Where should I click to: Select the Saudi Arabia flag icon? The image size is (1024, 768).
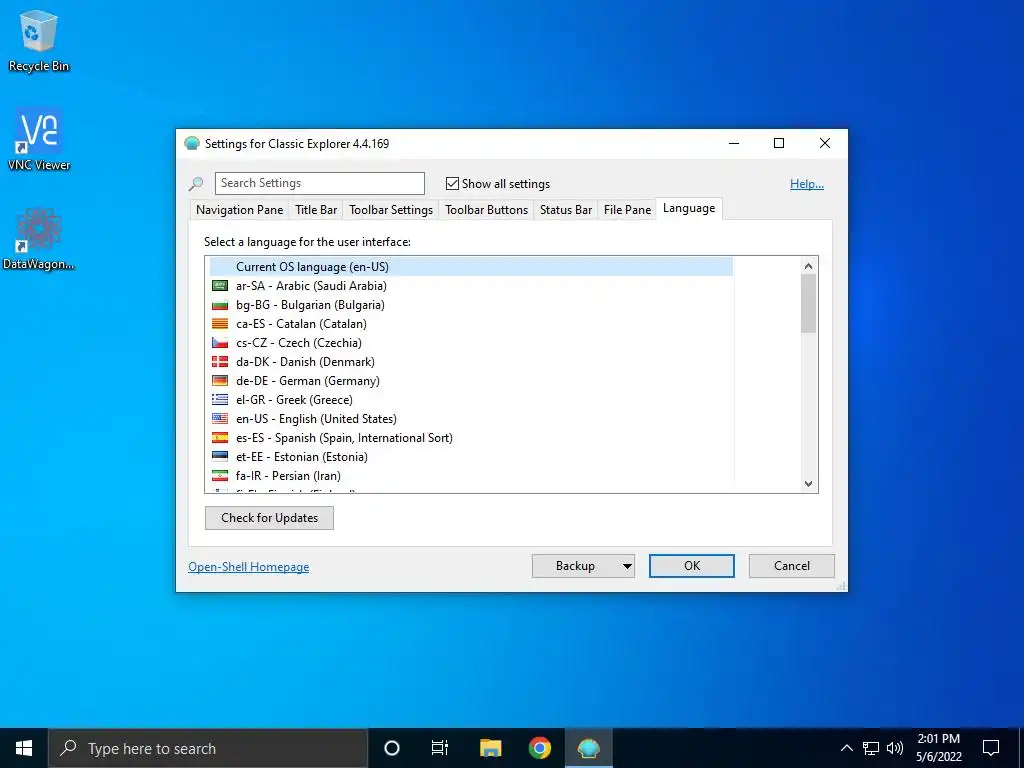pos(220,286)
